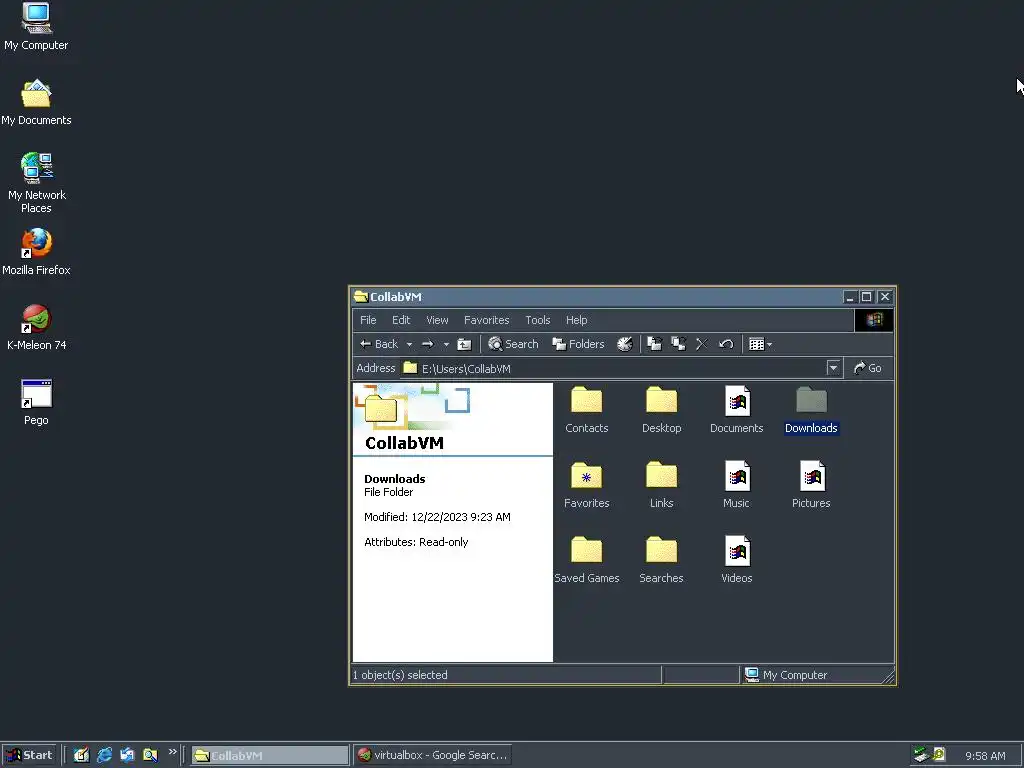Launch Outlook Express from Quick Launch
Viewport: 1024px width, 768px height.
click(127, 756)
